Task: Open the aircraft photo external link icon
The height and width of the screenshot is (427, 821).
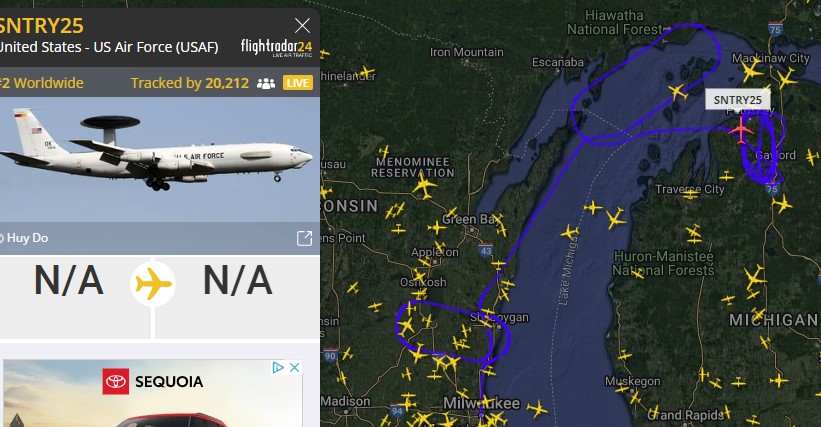Action: coord(304,238)
